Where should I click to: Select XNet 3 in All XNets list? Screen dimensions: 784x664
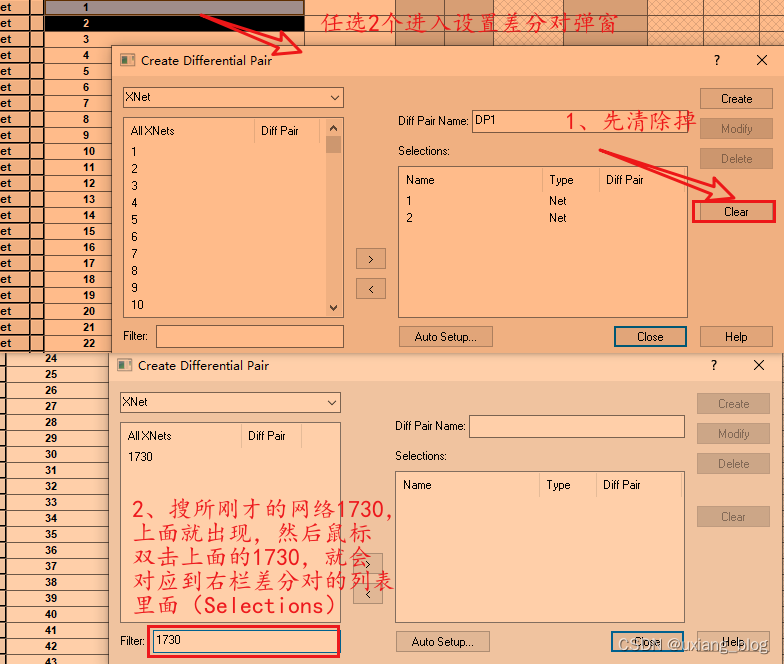click(x=134, y=186)
